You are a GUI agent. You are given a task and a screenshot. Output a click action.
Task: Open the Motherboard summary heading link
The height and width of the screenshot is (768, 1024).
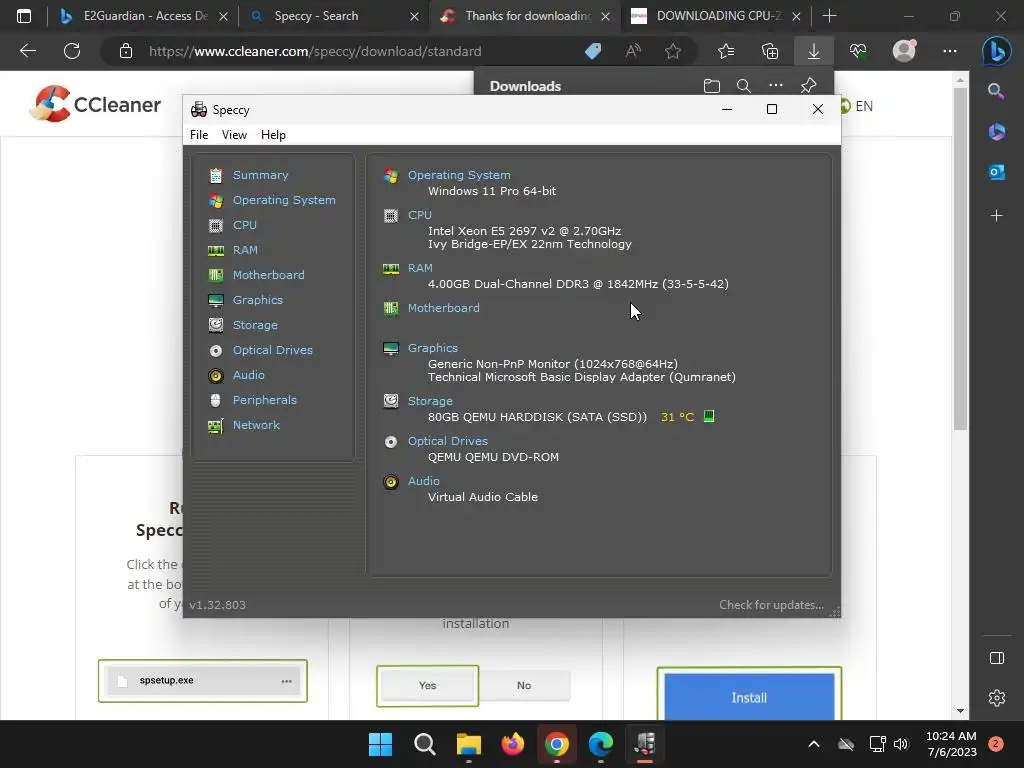(x=443, y=308)
